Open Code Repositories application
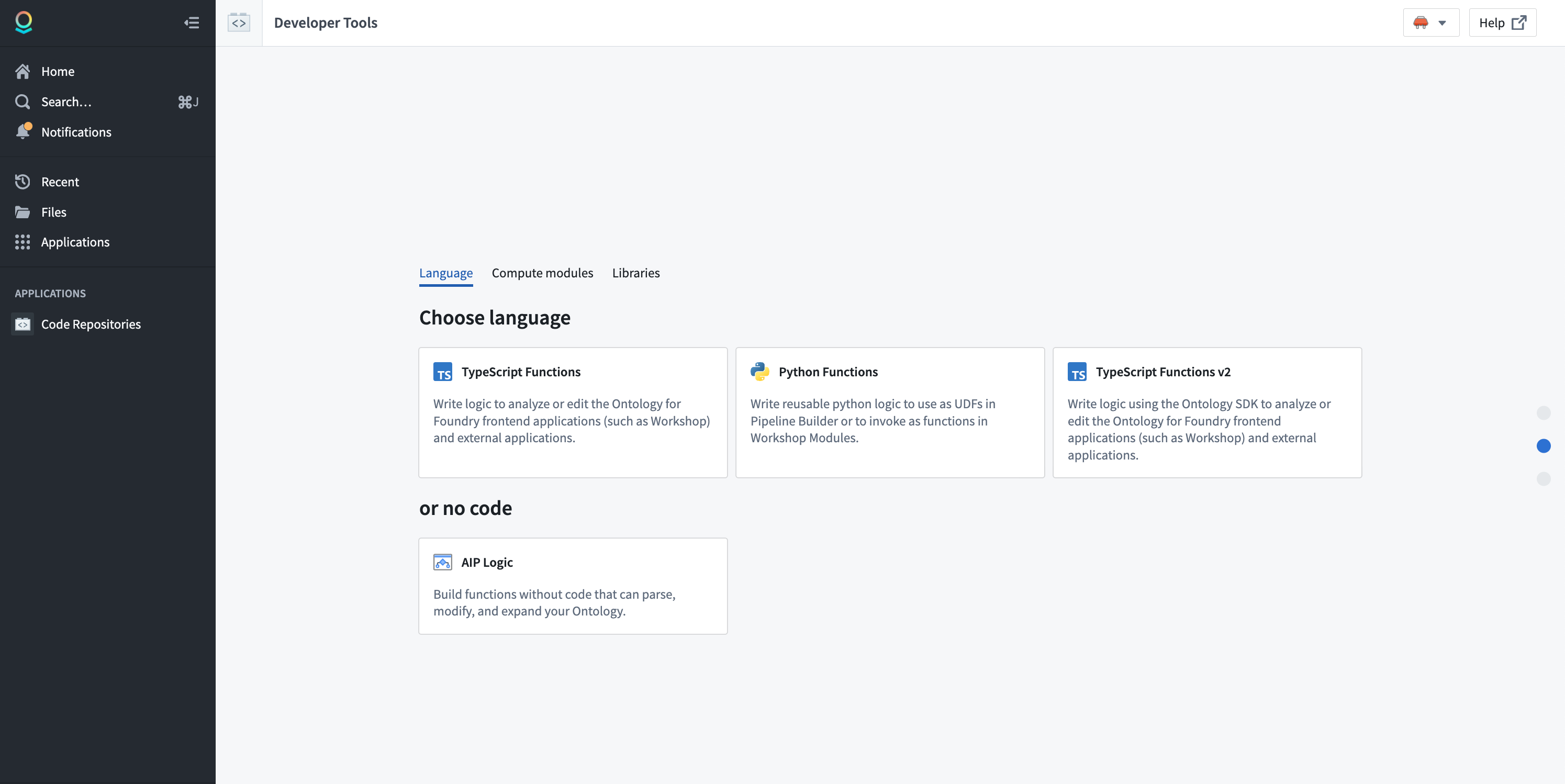 click(90, 323)
